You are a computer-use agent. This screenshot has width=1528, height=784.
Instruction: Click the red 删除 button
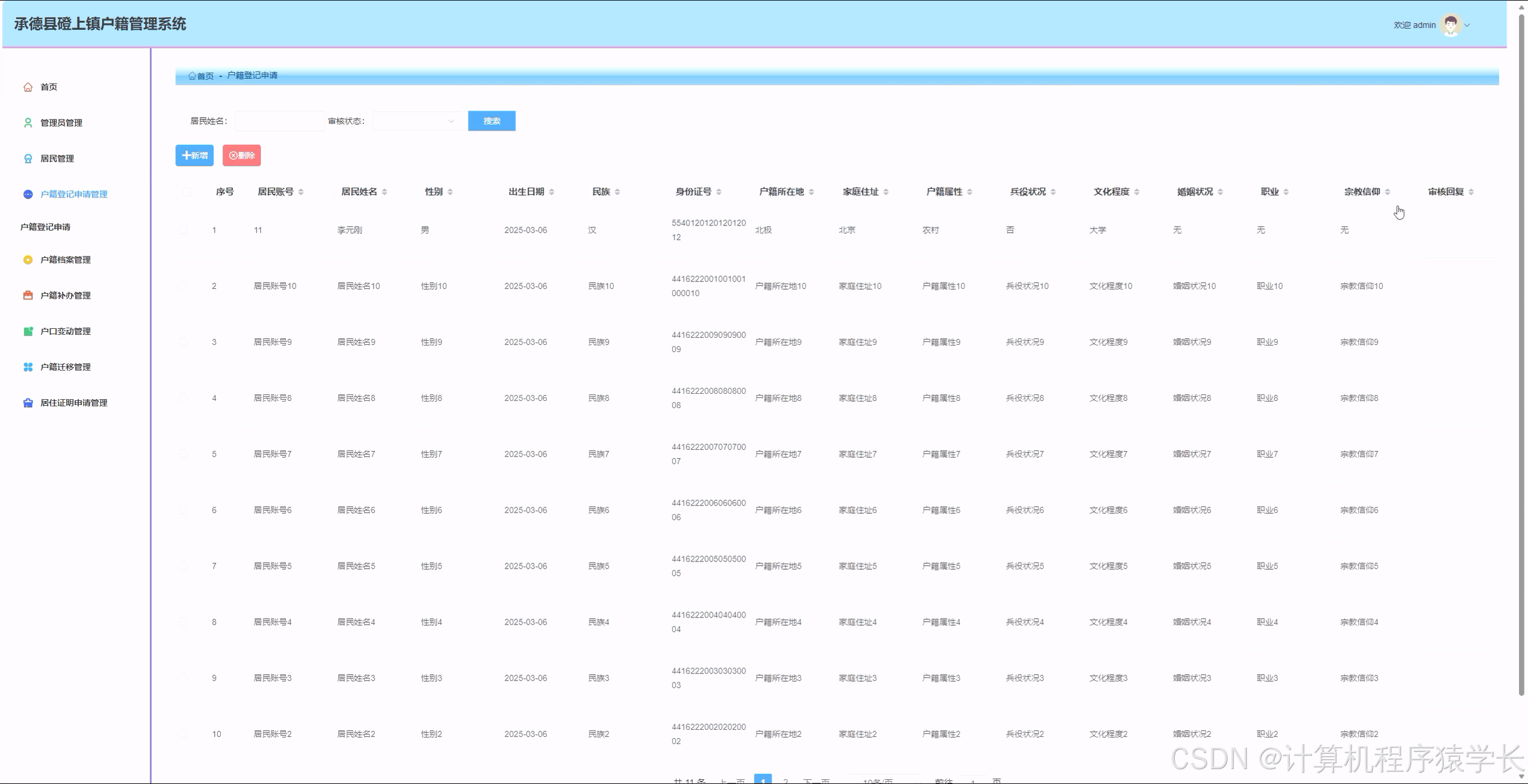click(x=242, y=156)
